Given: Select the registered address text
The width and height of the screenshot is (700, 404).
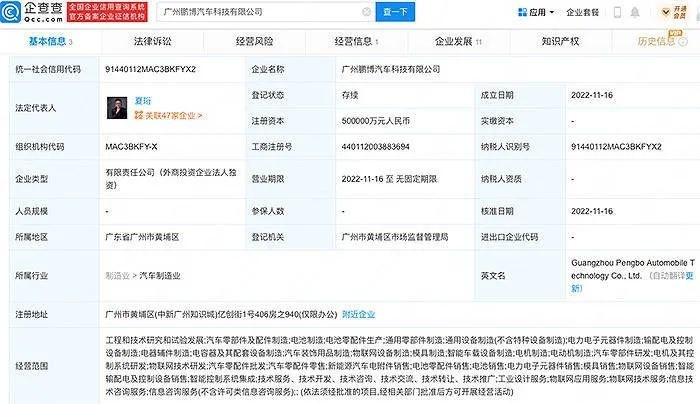Looking at the screenshot, I should tap(221, 314).
